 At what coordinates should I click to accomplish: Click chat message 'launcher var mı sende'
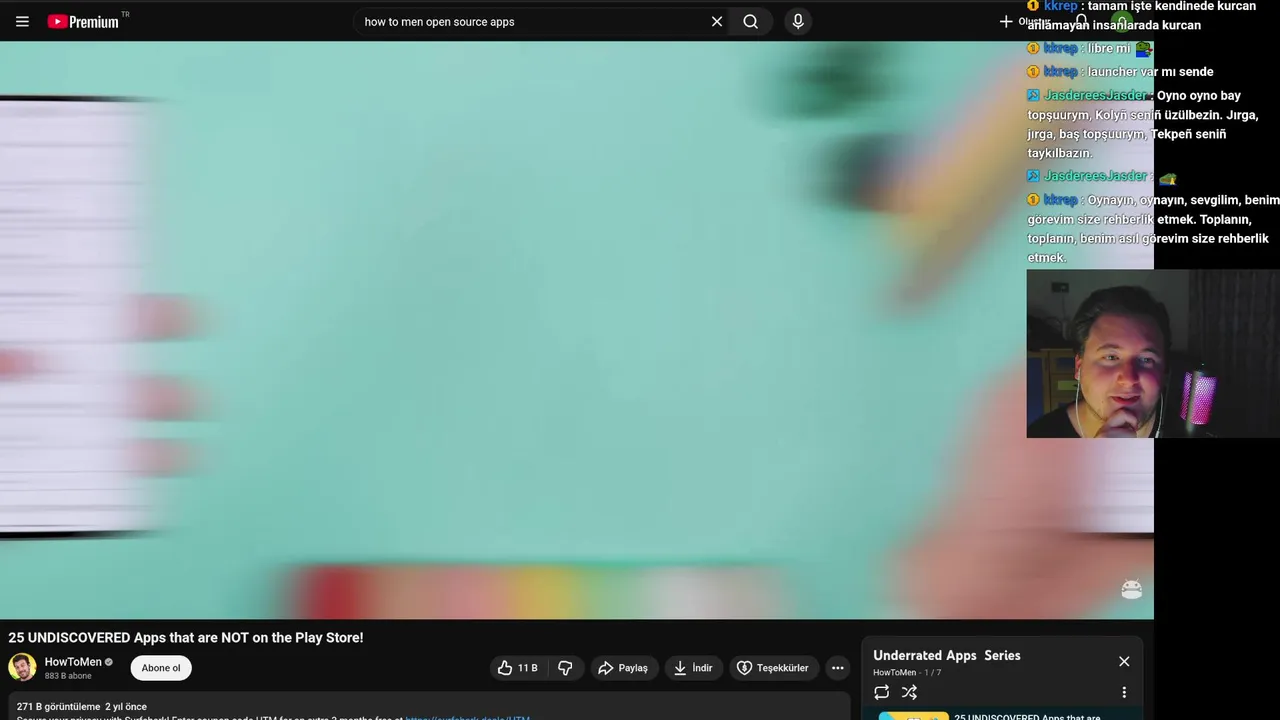click(x=1150, y=72)
